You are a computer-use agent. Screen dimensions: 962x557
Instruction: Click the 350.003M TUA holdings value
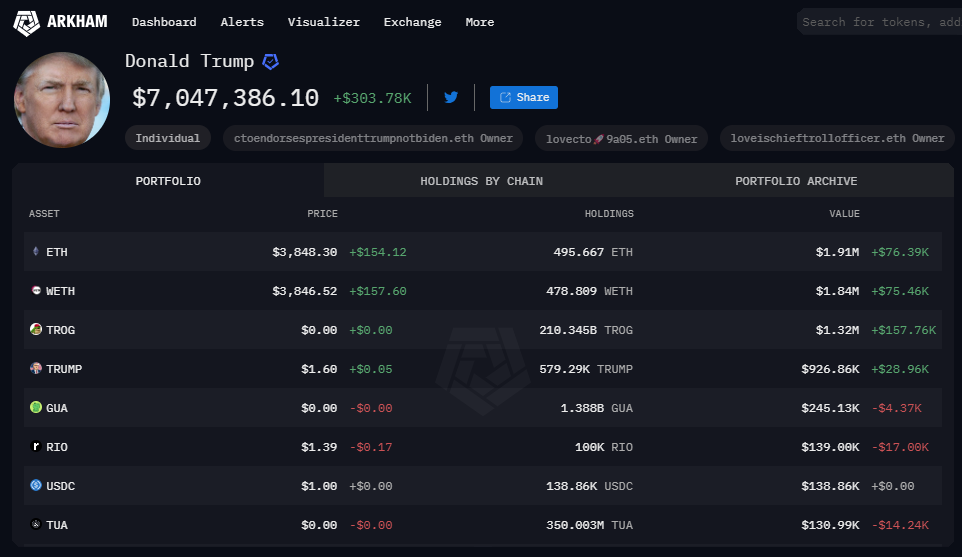tap(590, 525)
